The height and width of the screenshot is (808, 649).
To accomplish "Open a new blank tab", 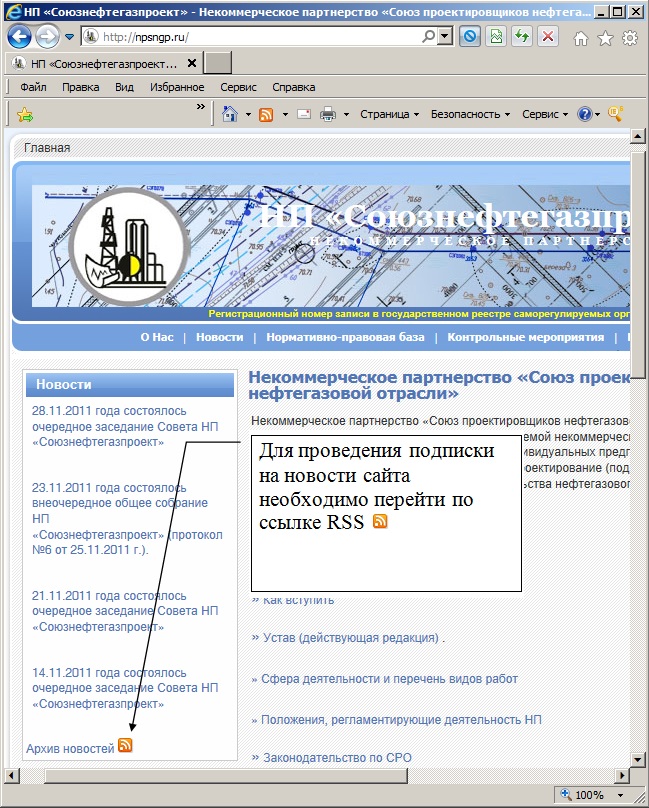I will coord(218,63).
